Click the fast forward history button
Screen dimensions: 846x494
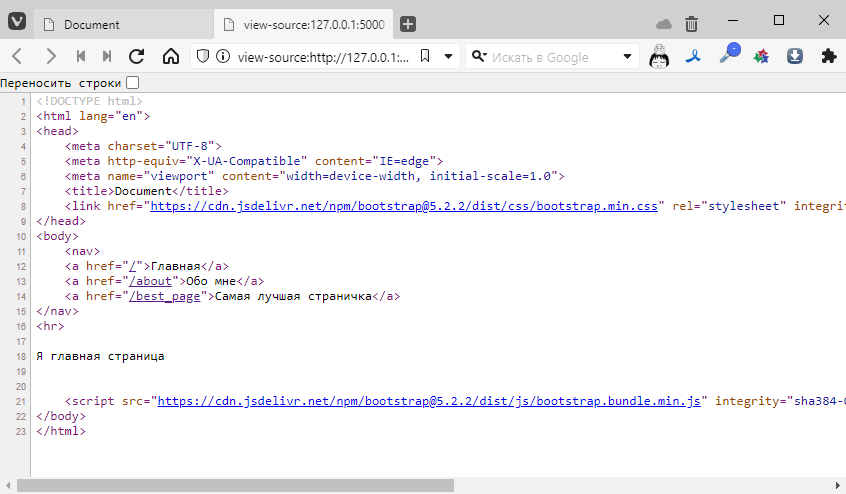107,56
